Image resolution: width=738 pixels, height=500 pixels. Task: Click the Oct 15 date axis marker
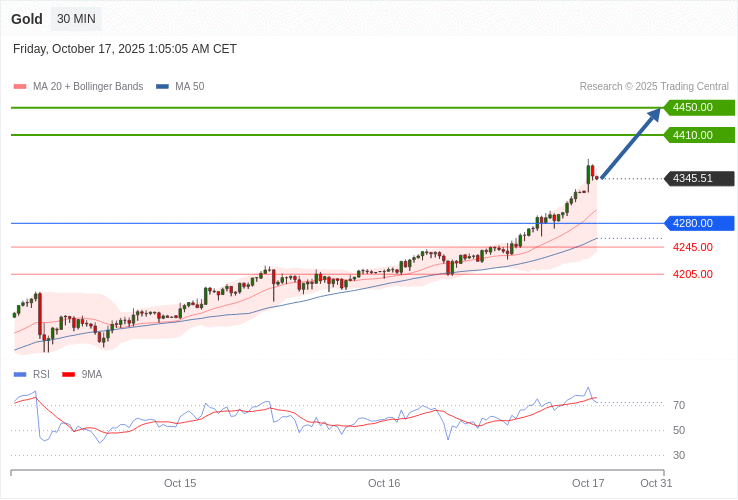(180, 483)
